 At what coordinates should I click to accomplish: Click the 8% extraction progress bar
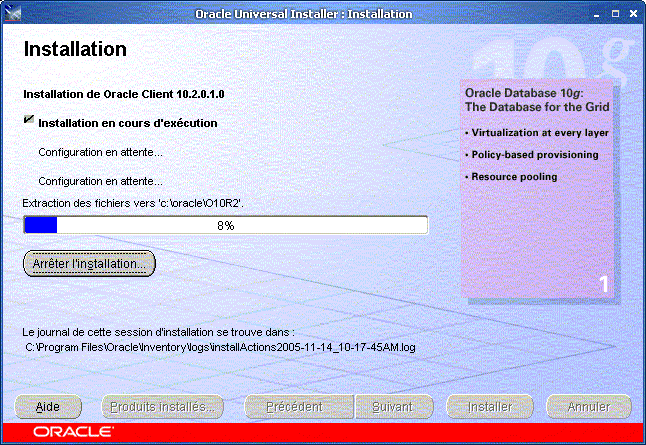(x=225, y=225)
